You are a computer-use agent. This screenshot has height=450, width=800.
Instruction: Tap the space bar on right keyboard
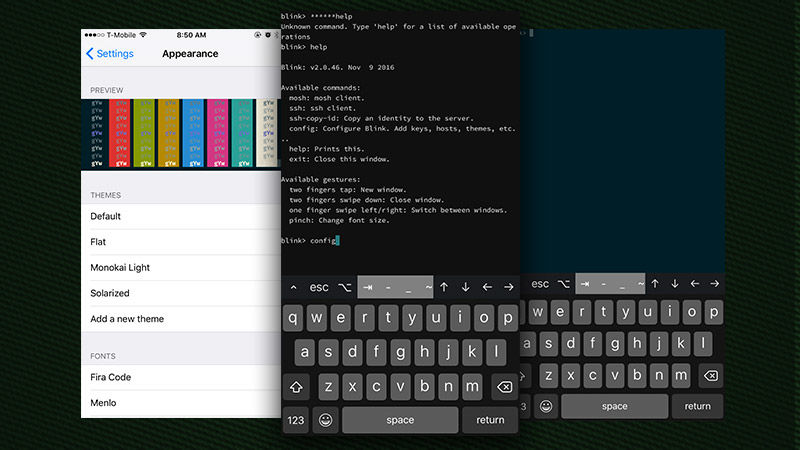click(614, 406)
